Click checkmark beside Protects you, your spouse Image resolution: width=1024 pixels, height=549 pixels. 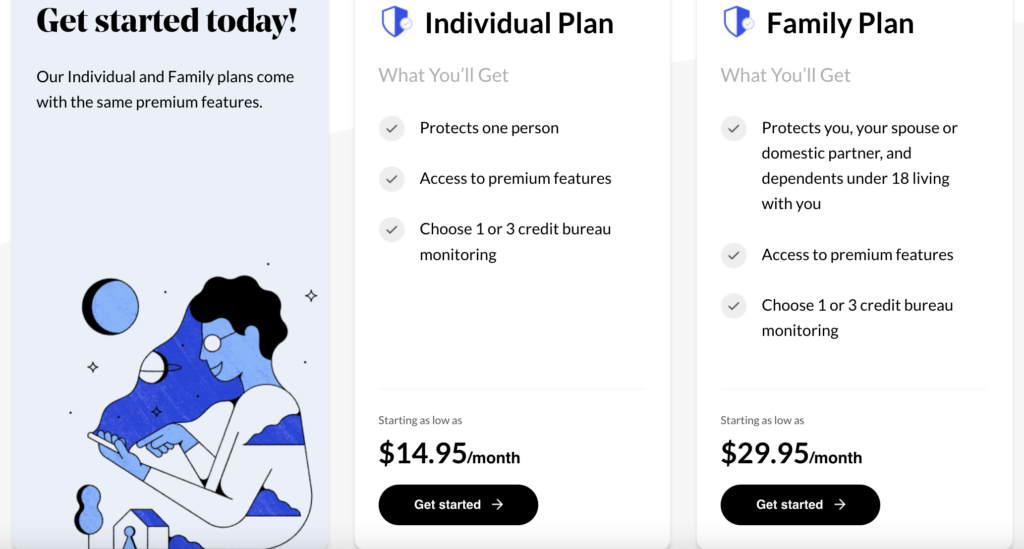tap(733, 128)
